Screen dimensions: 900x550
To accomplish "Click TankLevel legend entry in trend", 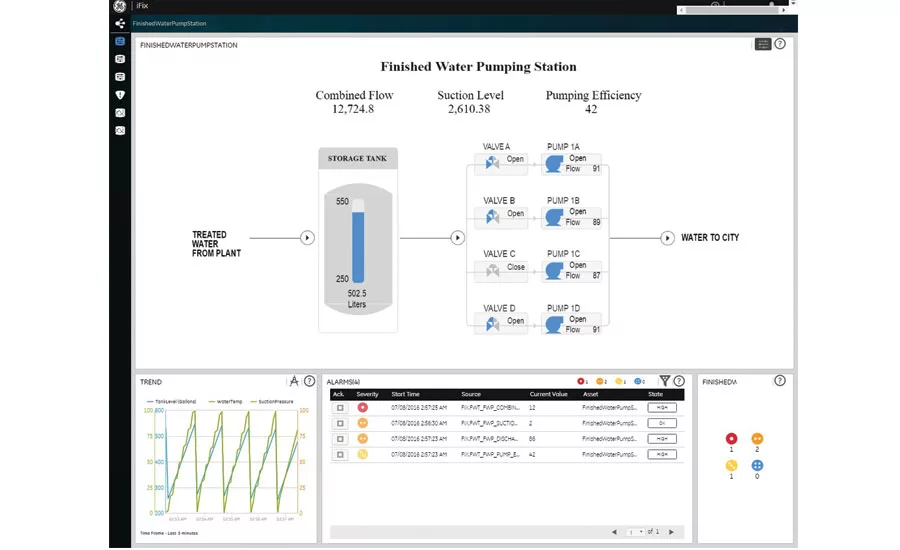I will [x=171, y=402].
